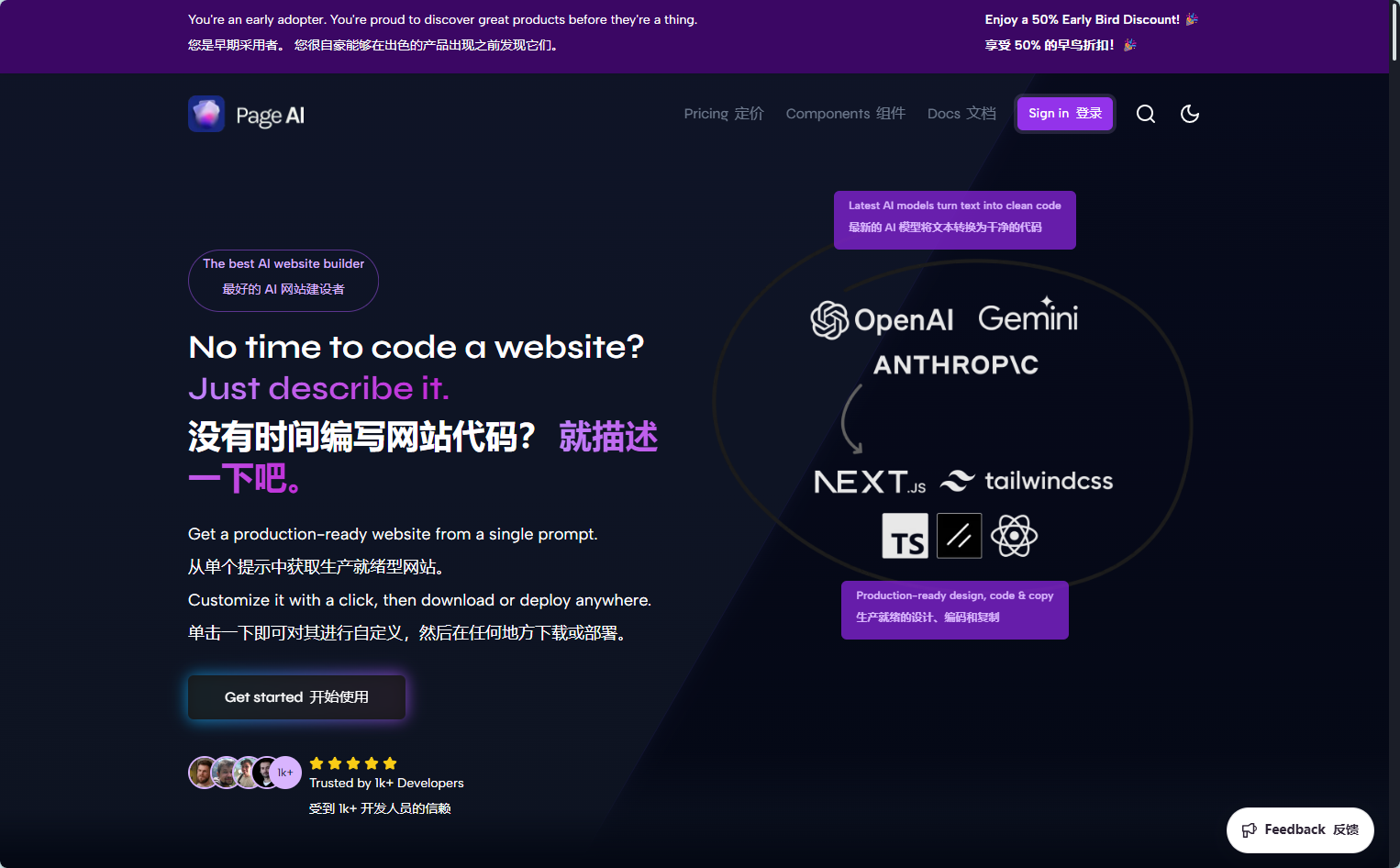This screenshot has width=1400, height=868.
Task: Click "No time to code a website?" heading
Action: click(x=417, y=347)
